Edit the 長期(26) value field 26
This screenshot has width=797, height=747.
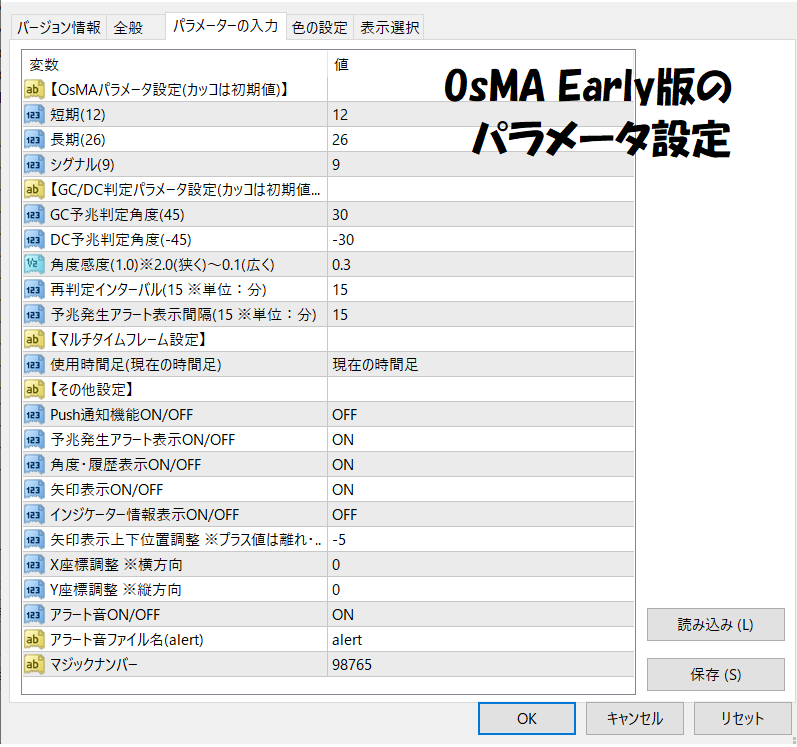pos(481,140)
